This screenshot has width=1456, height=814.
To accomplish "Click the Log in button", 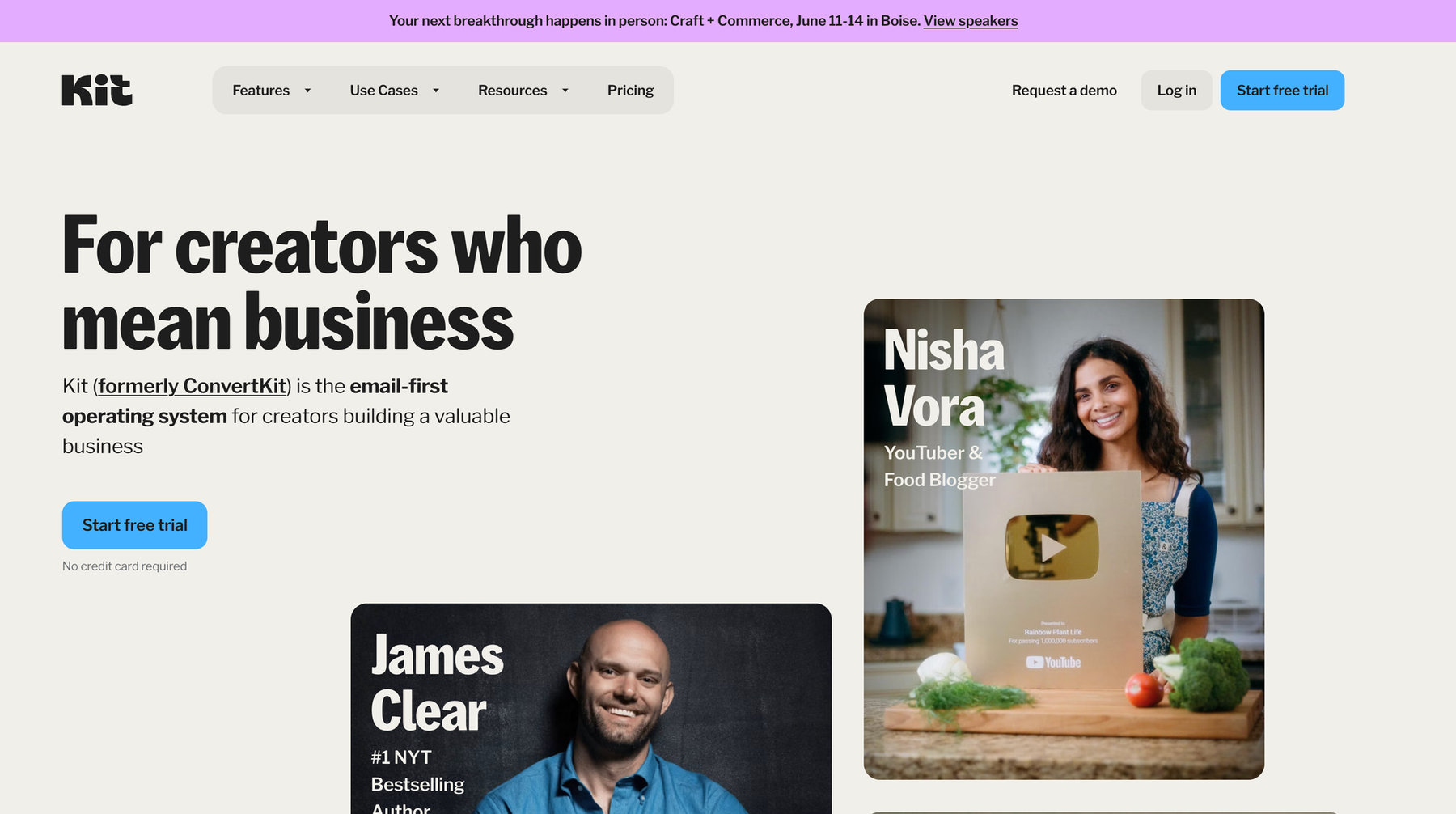I will 1176,91.
